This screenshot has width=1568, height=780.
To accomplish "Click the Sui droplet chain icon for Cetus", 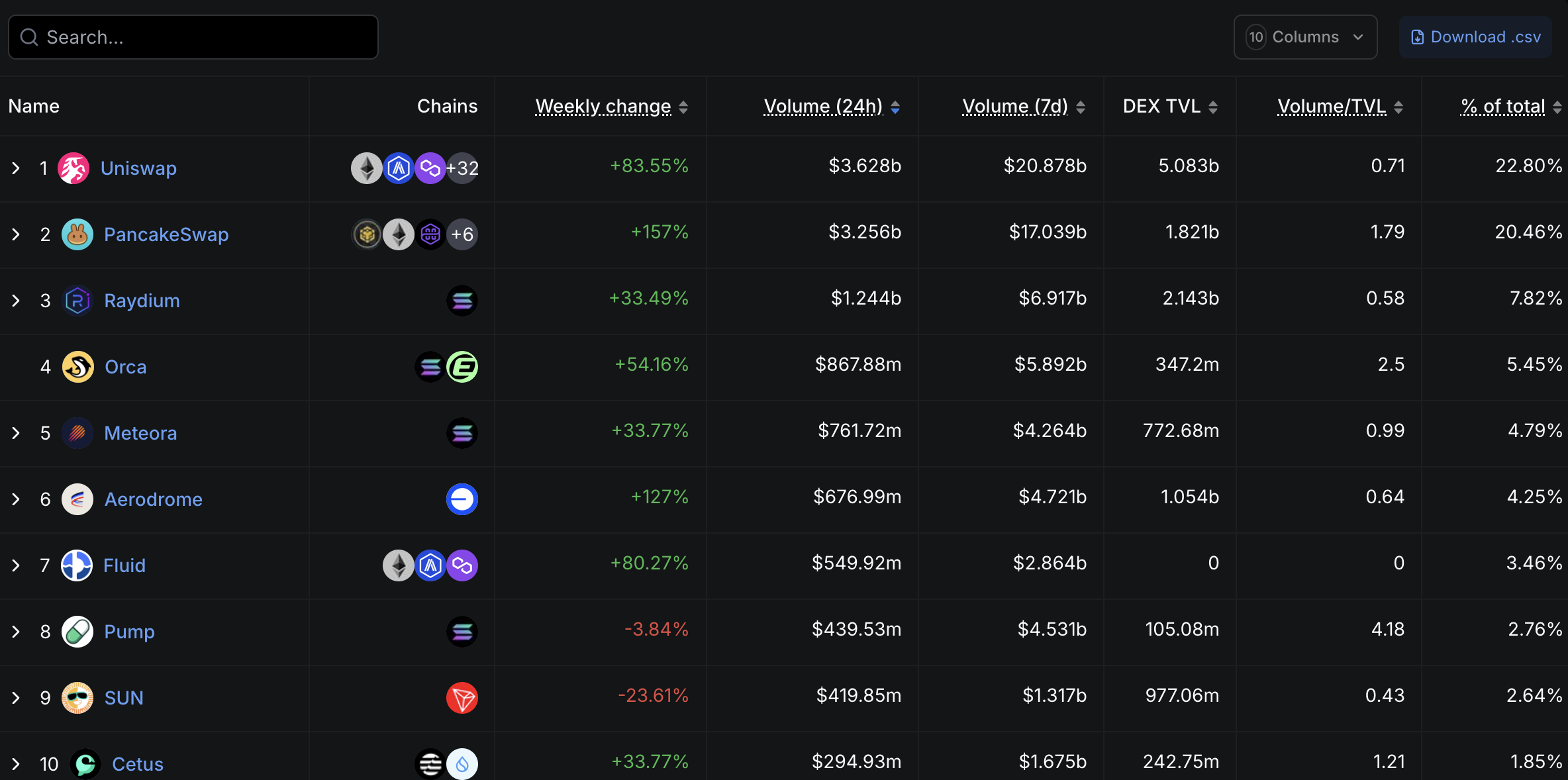I will coord(462,764).
